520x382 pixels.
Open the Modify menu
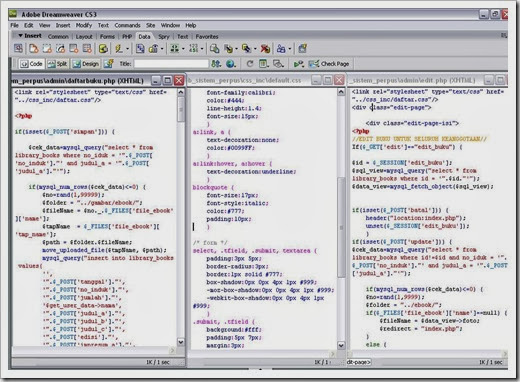point(84,25)
